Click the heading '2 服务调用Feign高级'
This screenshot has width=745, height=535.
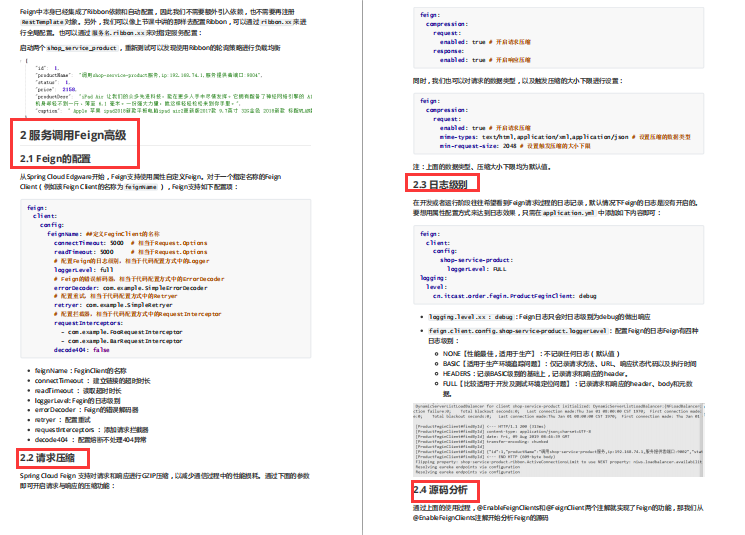pyautogui.click(x=73, y=135)
